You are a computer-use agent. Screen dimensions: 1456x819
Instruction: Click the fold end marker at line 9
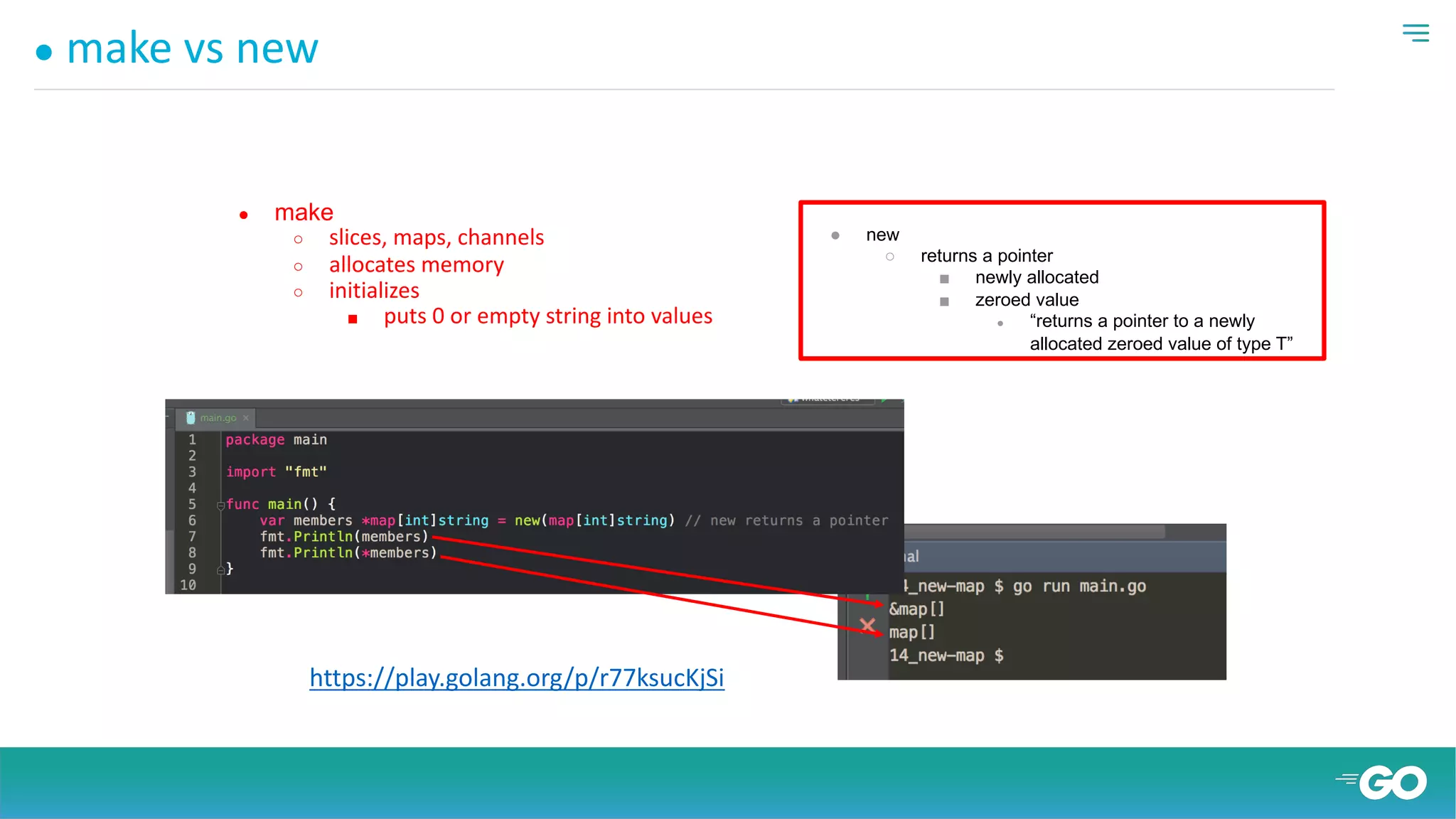[220, 569]
